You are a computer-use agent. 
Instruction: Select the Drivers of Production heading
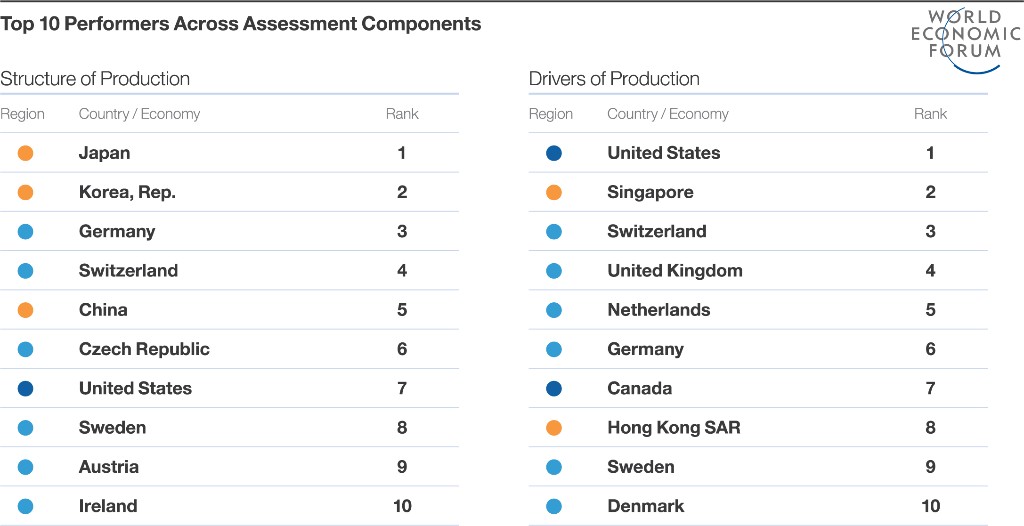[x=614, y=79]
